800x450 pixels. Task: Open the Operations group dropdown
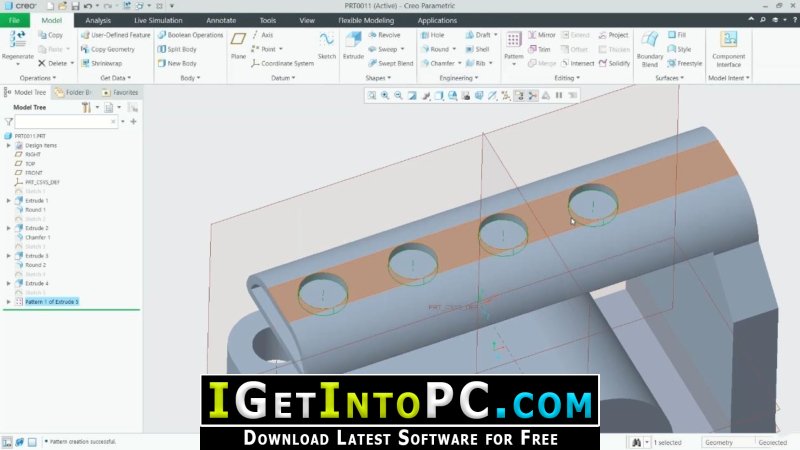(x=38, y=78)
